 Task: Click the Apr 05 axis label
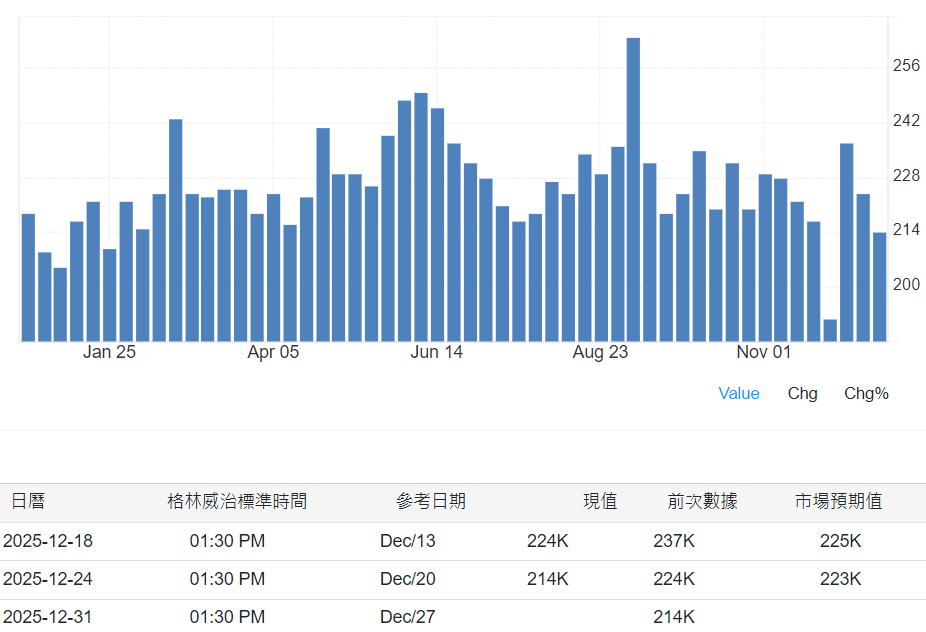[273, 351]
